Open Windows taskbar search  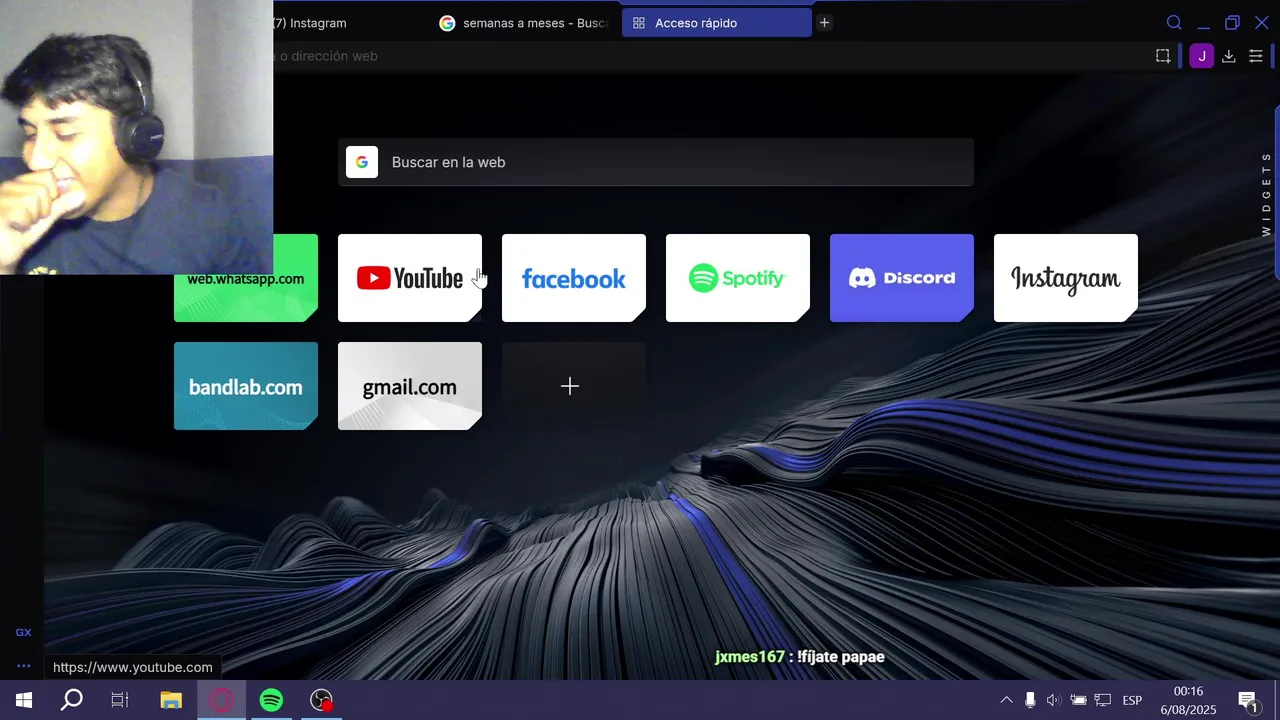pyautogui.click(x=72, y=700)
